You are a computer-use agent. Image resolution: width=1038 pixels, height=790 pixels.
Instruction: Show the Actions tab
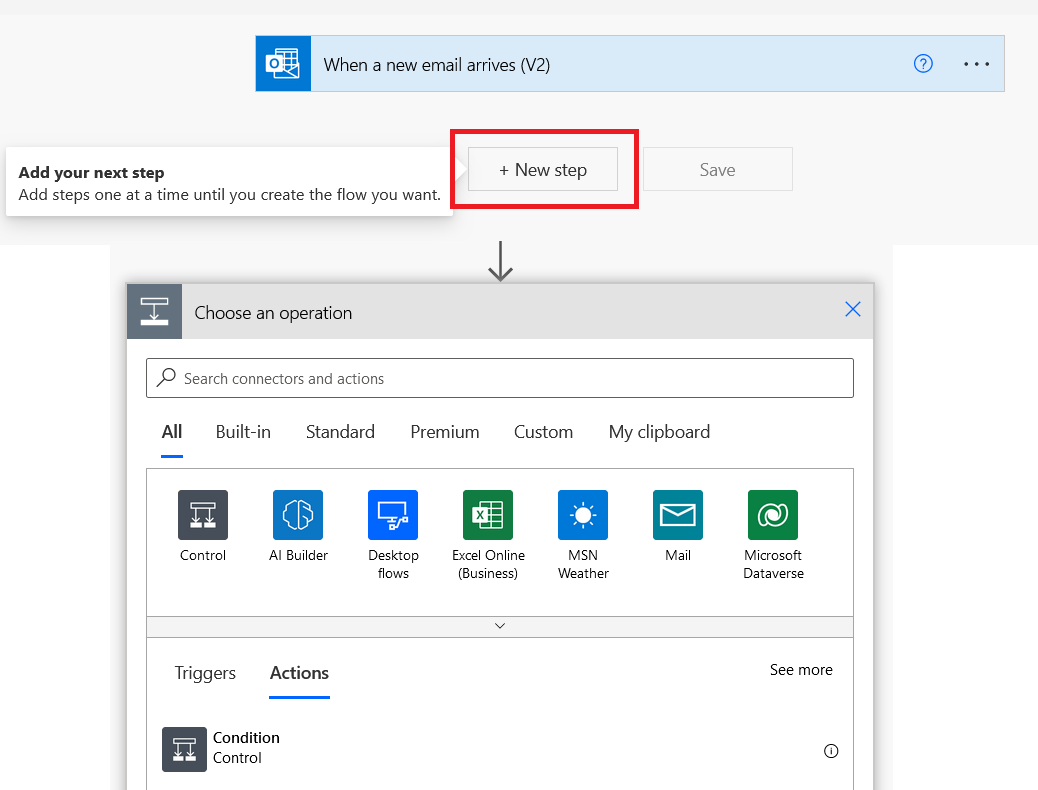pyautogui.click(x=299, y=673)
